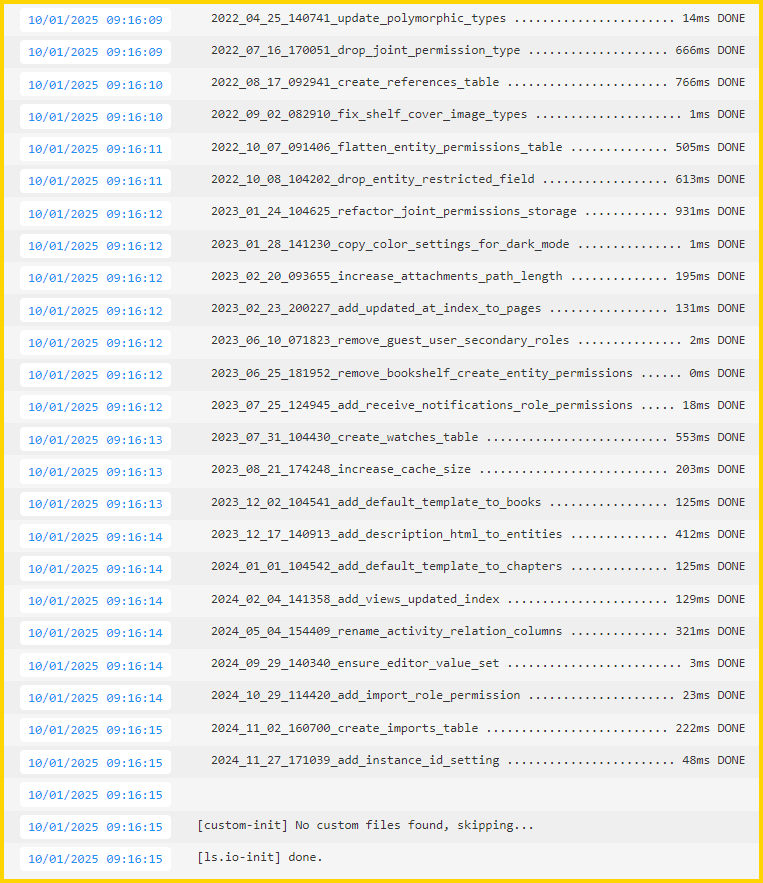Click the create_watches_table migration entry
The height and width of the screenshot is (883, 763).
coord(477,438)
